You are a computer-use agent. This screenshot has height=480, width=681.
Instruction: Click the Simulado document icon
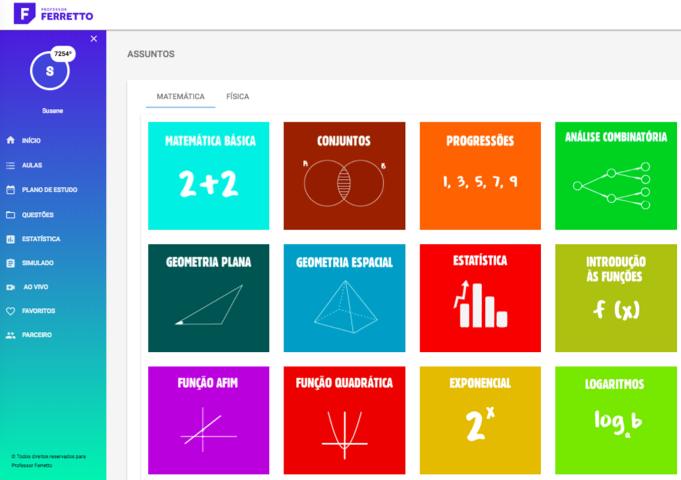tap(10, 263)
